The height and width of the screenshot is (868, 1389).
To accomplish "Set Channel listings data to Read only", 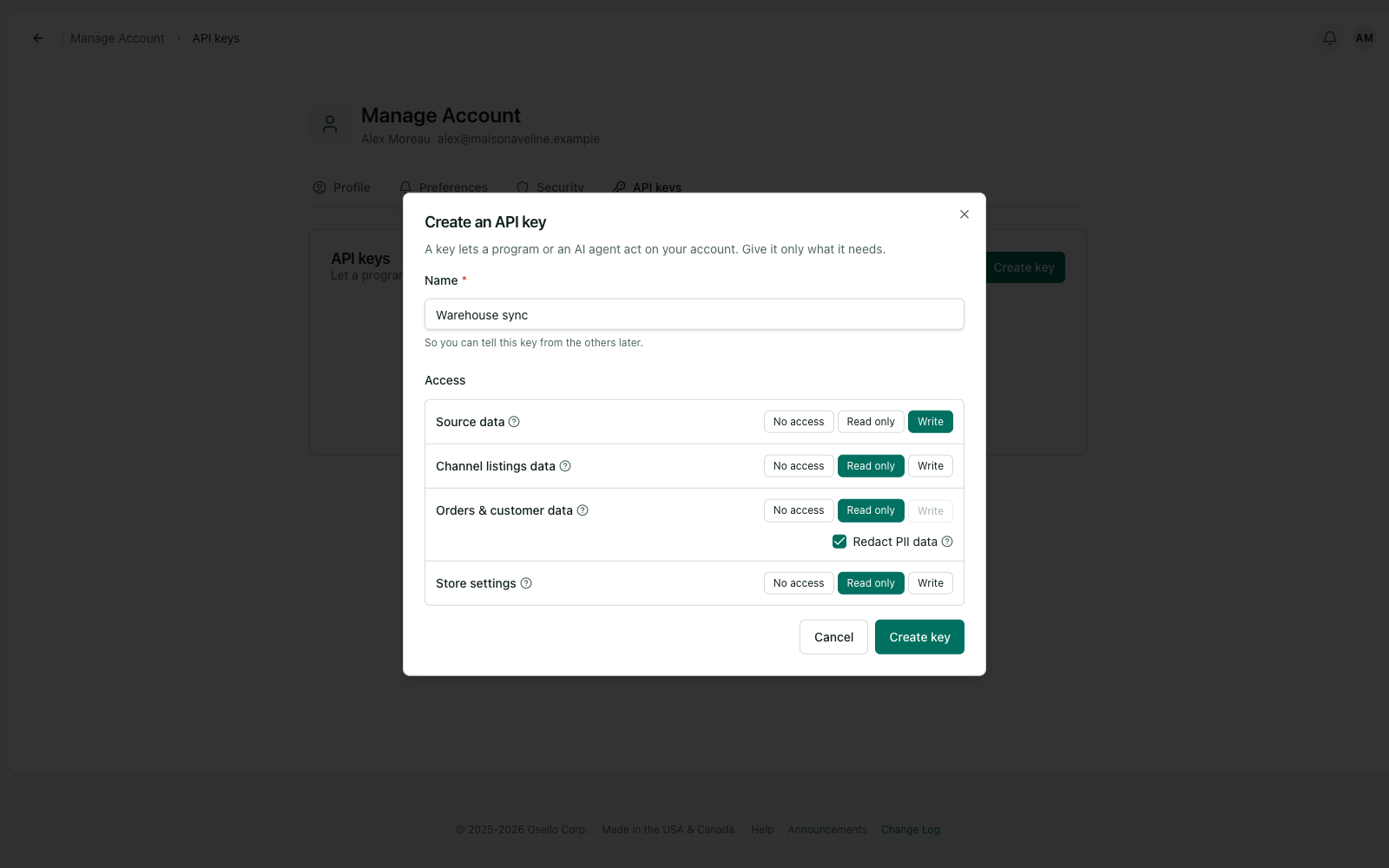I will [871, 466].
